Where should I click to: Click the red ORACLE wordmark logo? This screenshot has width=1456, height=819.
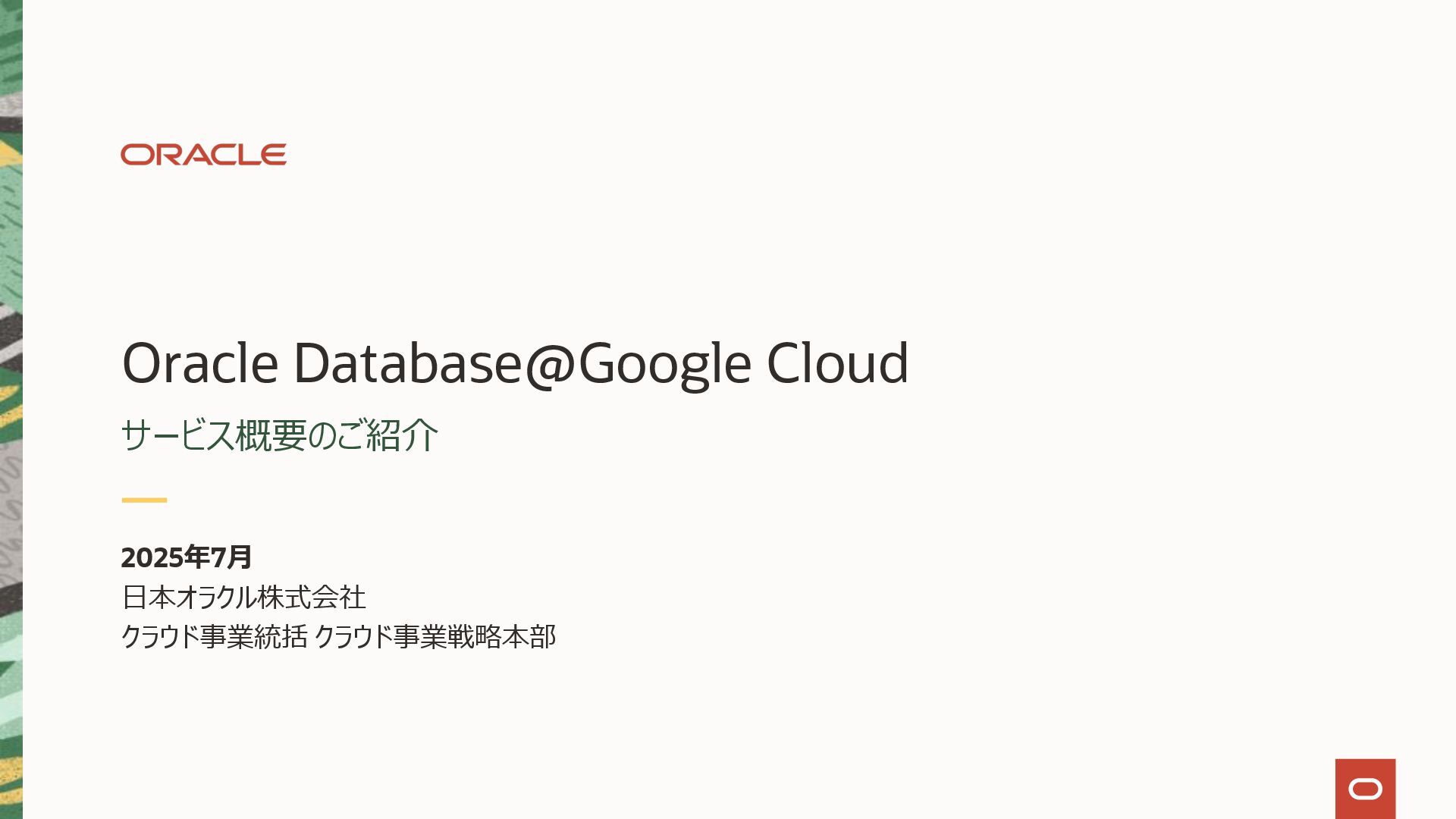(203, 155)
